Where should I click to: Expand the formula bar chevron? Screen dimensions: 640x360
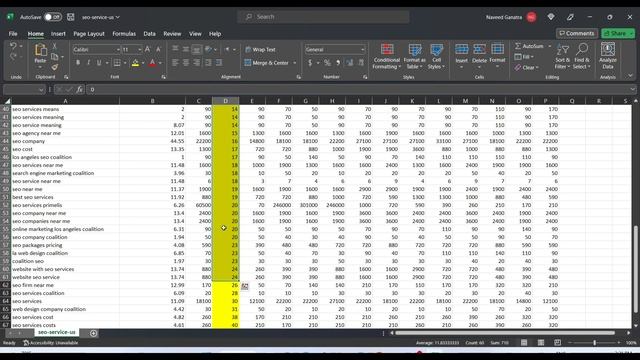point(632,89)
